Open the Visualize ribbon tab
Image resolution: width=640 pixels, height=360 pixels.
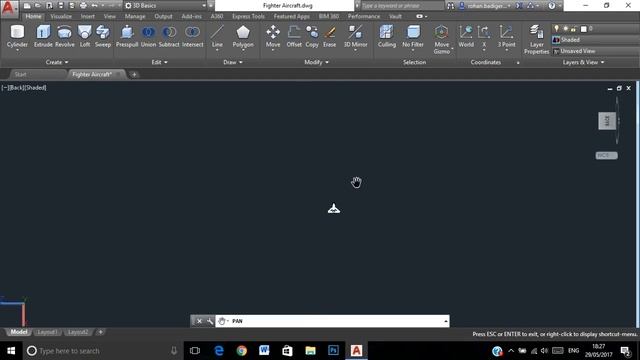61,16
